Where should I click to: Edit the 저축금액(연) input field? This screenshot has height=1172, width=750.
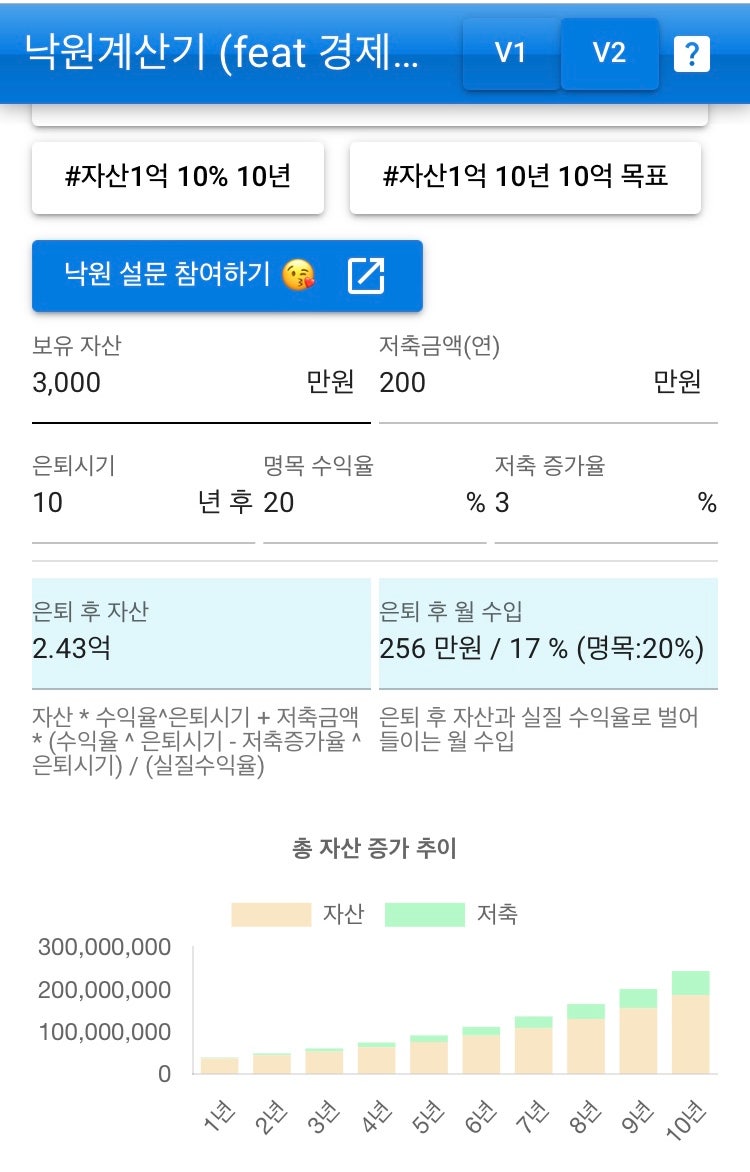tap(510, 383)
